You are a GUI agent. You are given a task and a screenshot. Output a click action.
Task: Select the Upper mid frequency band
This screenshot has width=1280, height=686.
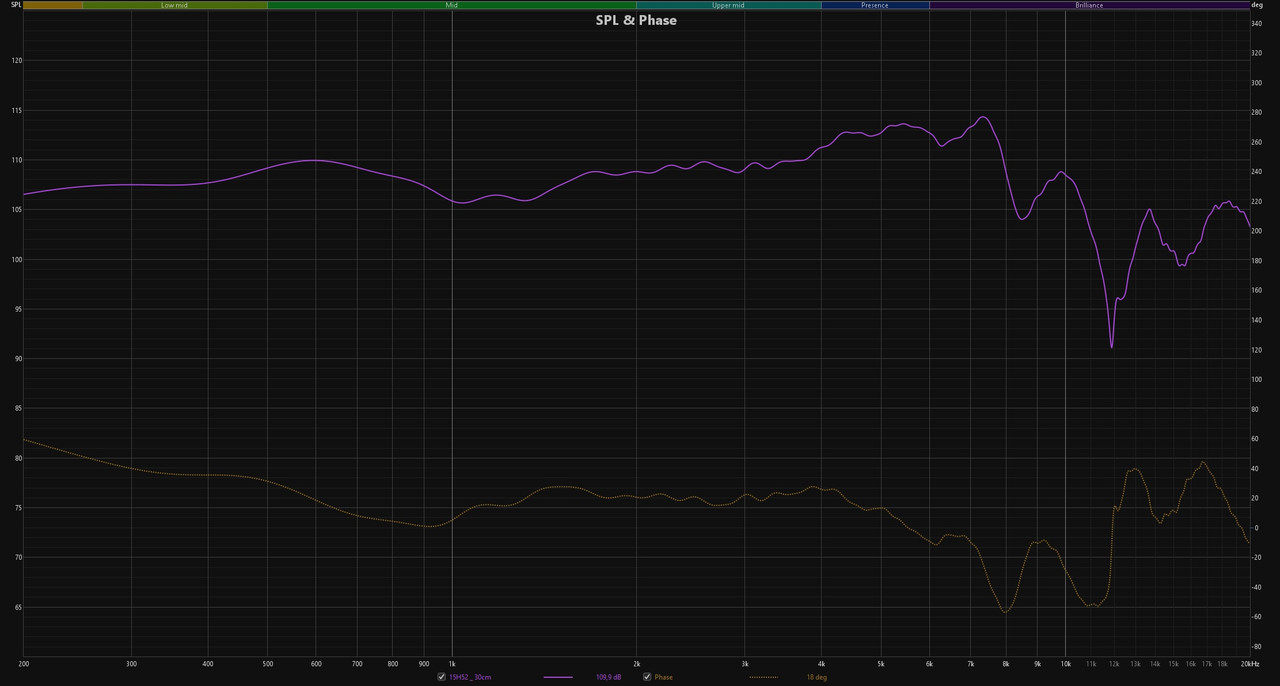pyautogui.click(x=728, y=5)
